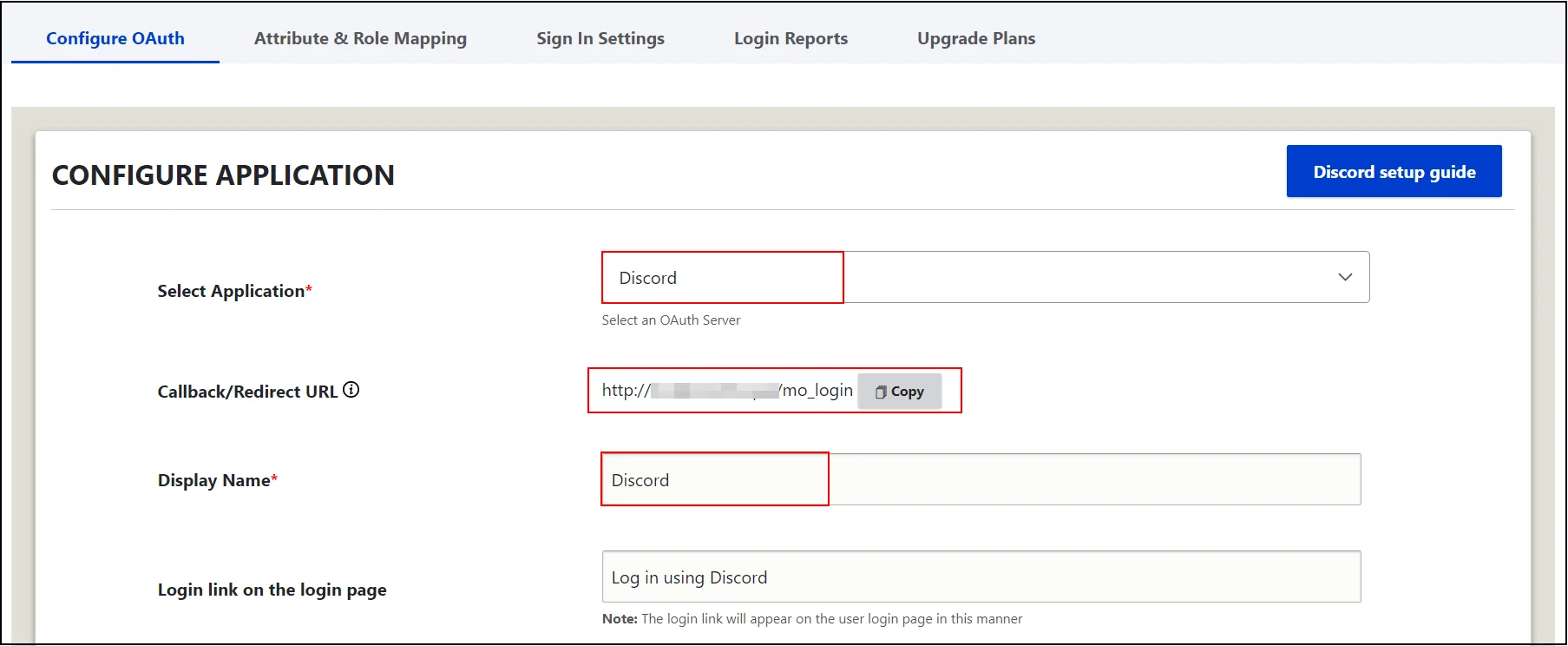The image size is (1568, 646).
Task: Click the Select an OAuth Server hint
Action: [x=671, y=320]
